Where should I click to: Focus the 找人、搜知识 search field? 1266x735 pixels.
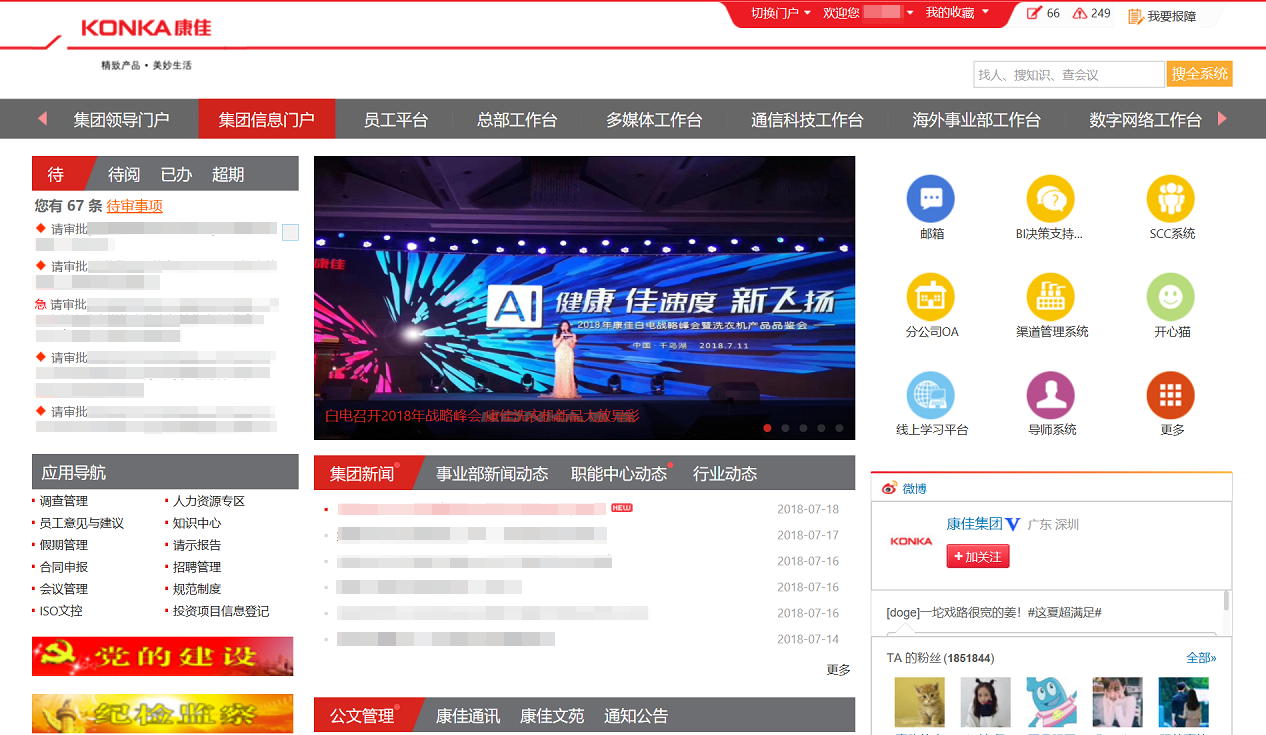coord(1067,74)
